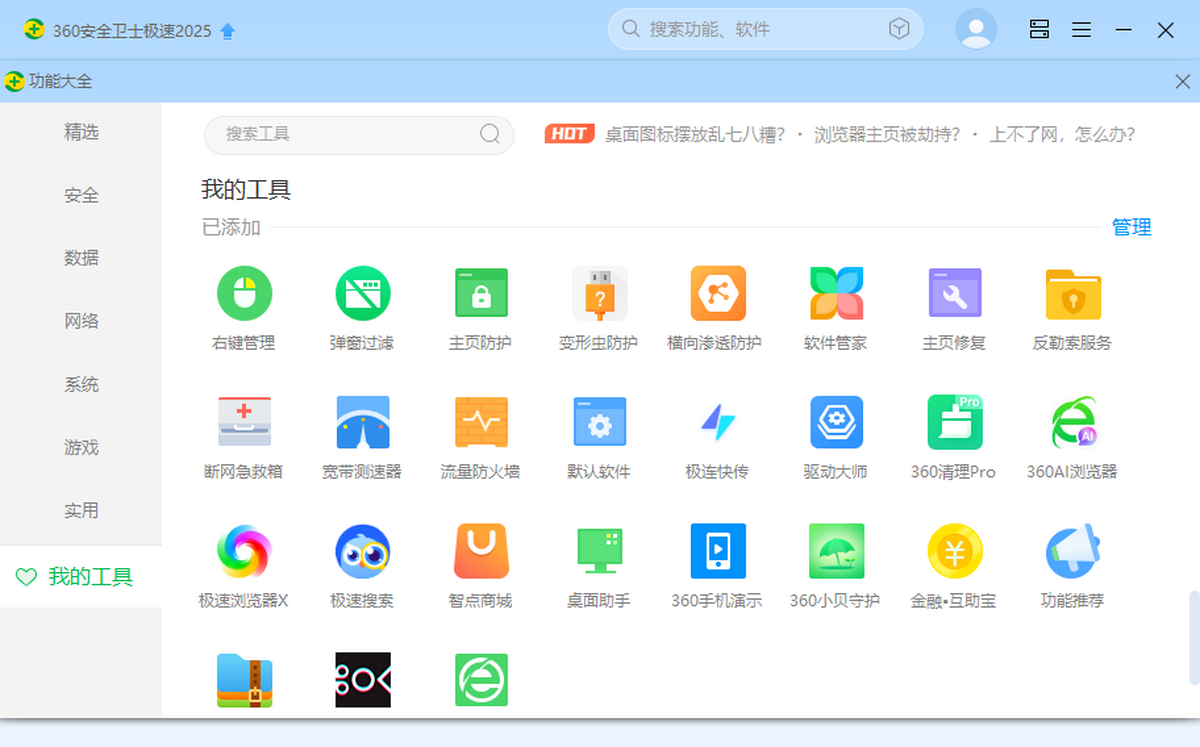Open 流量防火墙 tool
Image resolution: width=1200 pixels, height=747 pixels.
click(x=480, y=436)
